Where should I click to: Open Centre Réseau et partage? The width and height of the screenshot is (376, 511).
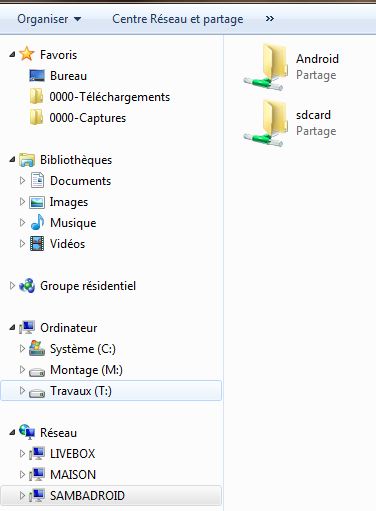(x=178, y=19)
